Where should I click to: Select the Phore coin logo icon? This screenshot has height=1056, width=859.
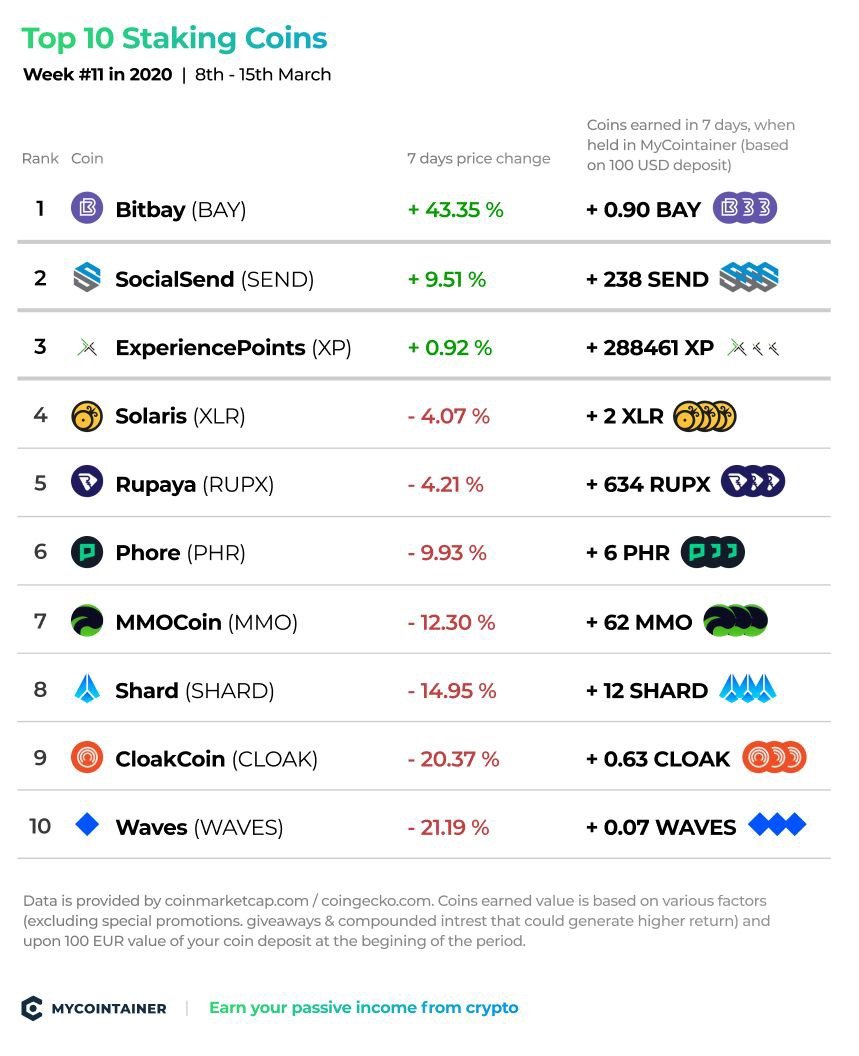(87, 552)
